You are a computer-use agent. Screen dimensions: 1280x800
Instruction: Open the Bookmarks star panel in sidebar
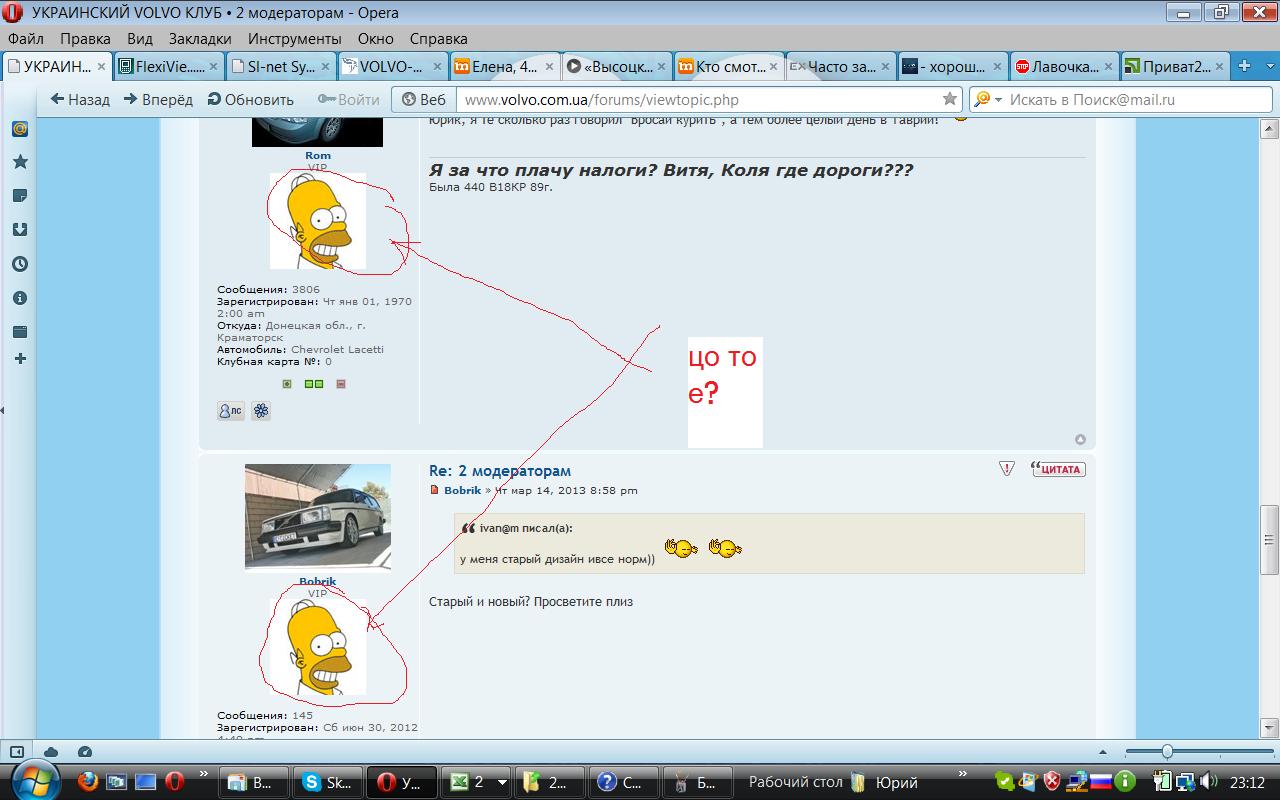tap(19, 162)
